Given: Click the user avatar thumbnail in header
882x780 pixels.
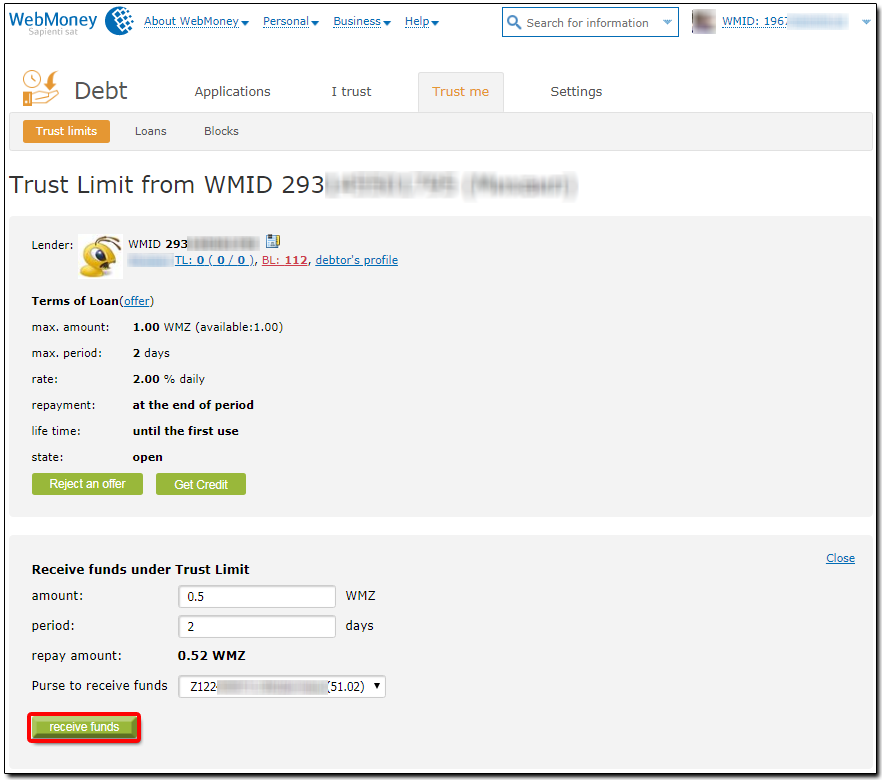Looking at the screenshot, I should pos(703,21).
